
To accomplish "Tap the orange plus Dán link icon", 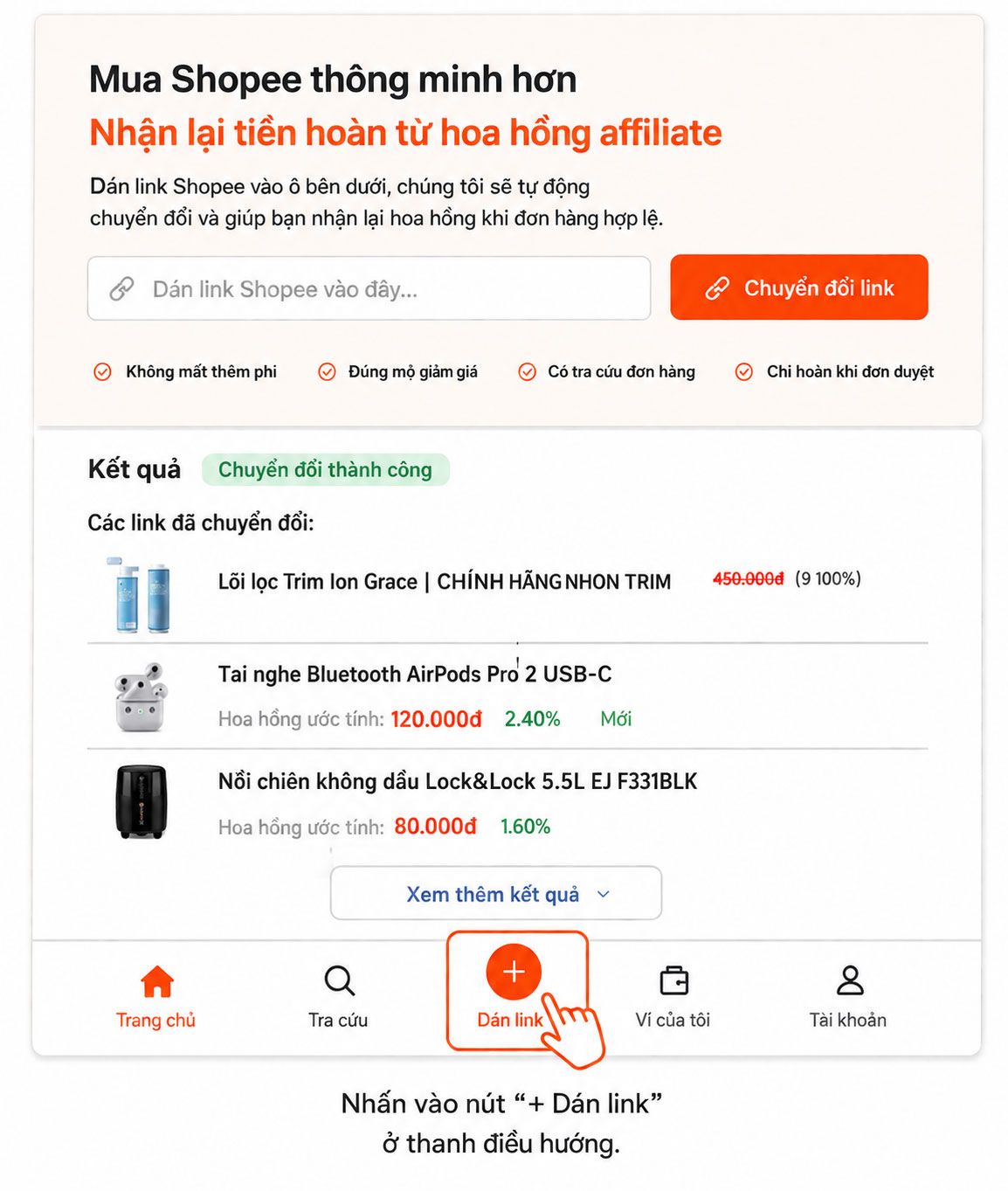I will tap(514, 971).
